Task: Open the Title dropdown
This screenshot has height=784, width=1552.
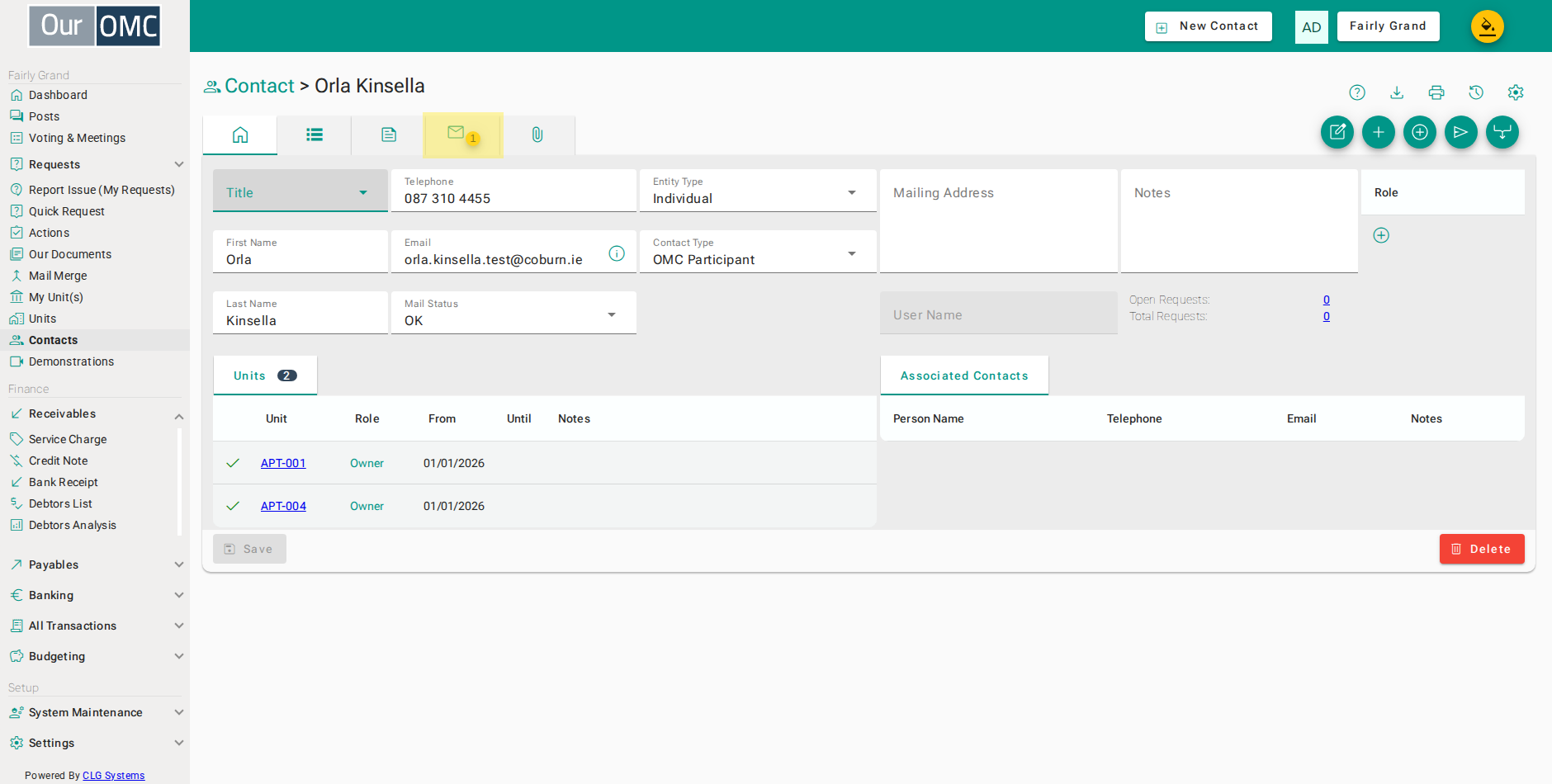Action: 300,191
